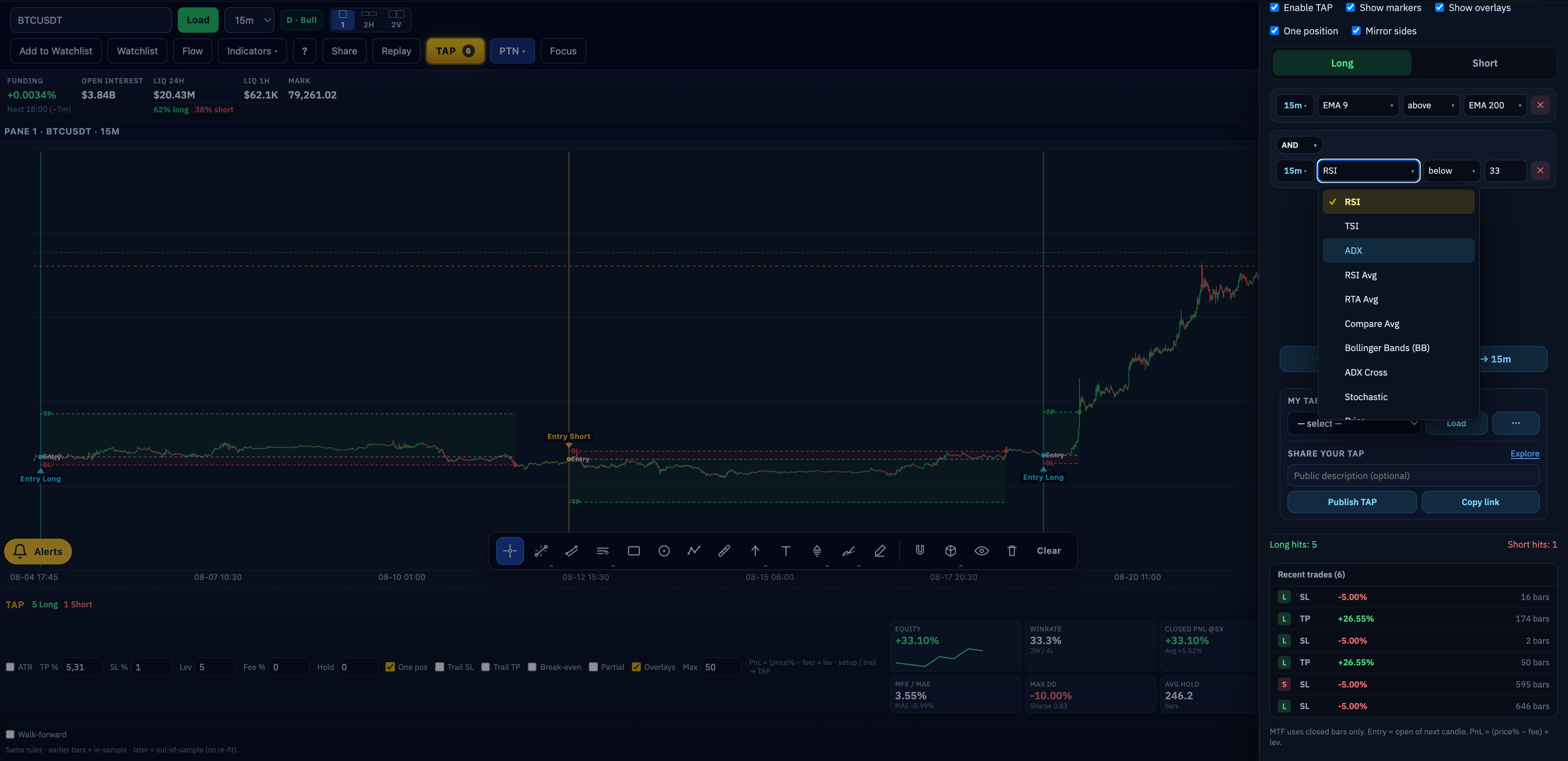Expand the Indicators dropdown
The height and width of the screenshot is (761, 1568).
click(252, 51)
